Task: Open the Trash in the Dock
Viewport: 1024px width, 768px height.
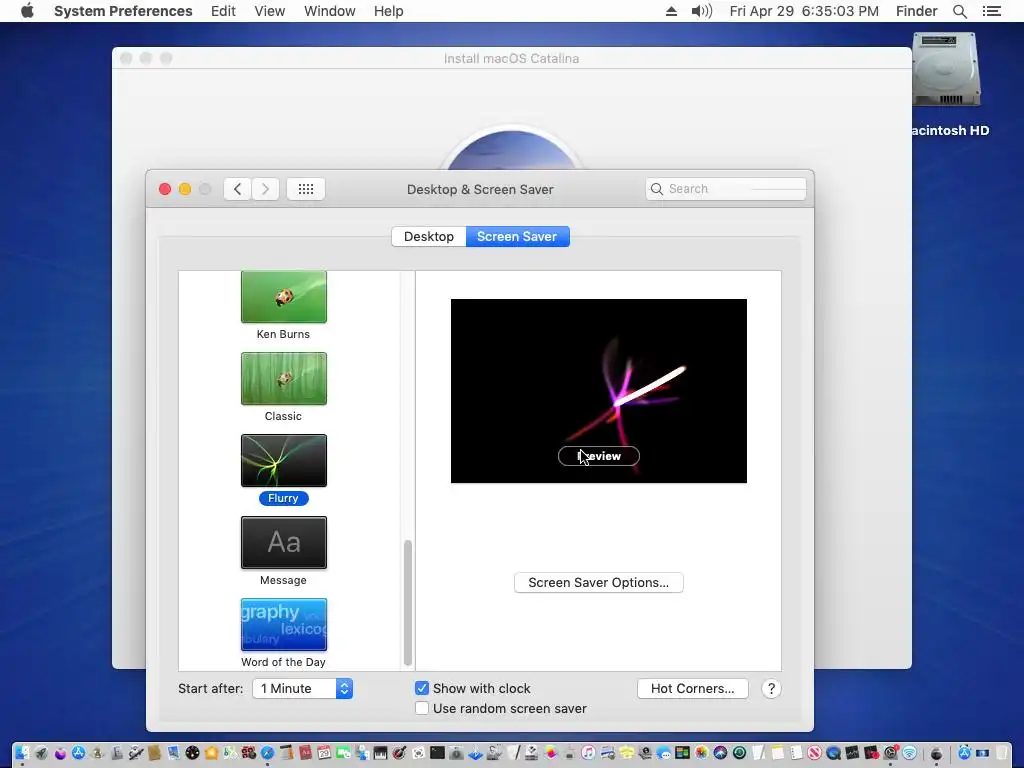Action: [x=1002, y=753]
